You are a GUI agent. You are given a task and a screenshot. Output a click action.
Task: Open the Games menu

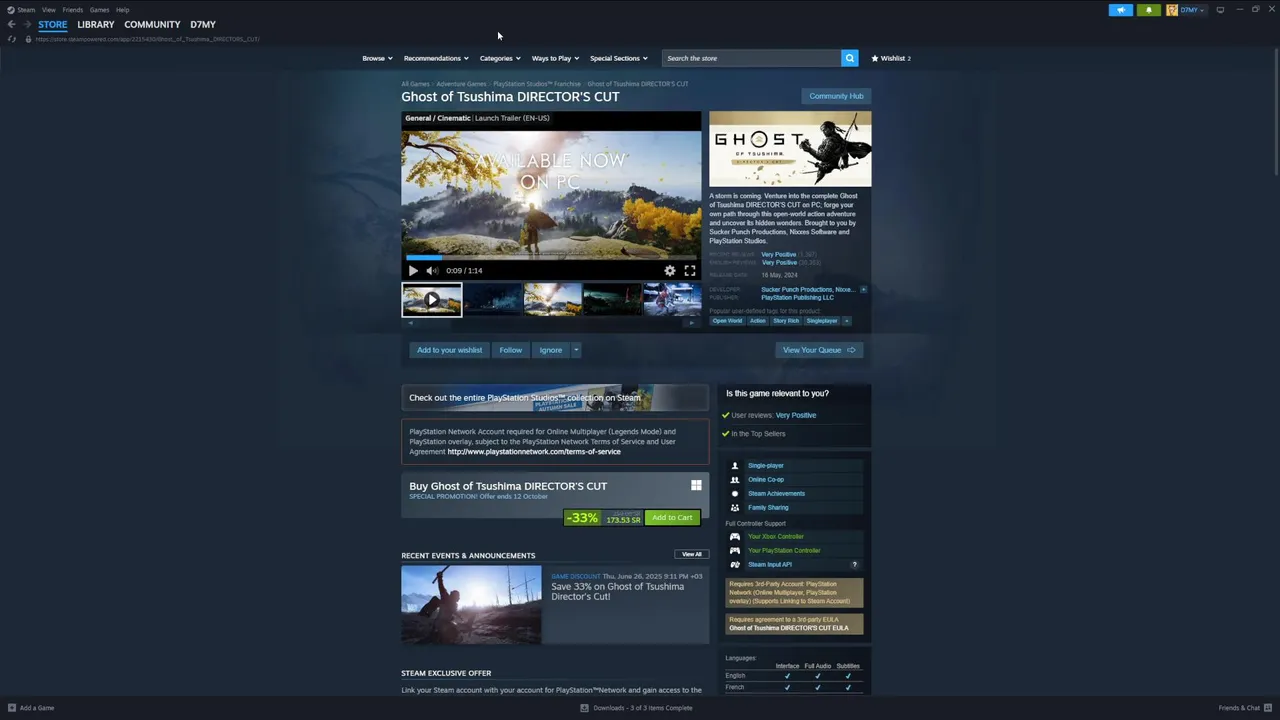coord(99,10)
